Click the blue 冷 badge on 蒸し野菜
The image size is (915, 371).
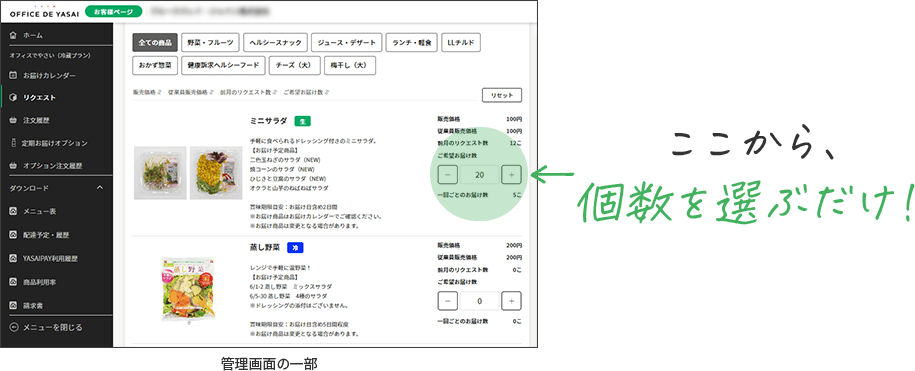(x=296, y=247)
